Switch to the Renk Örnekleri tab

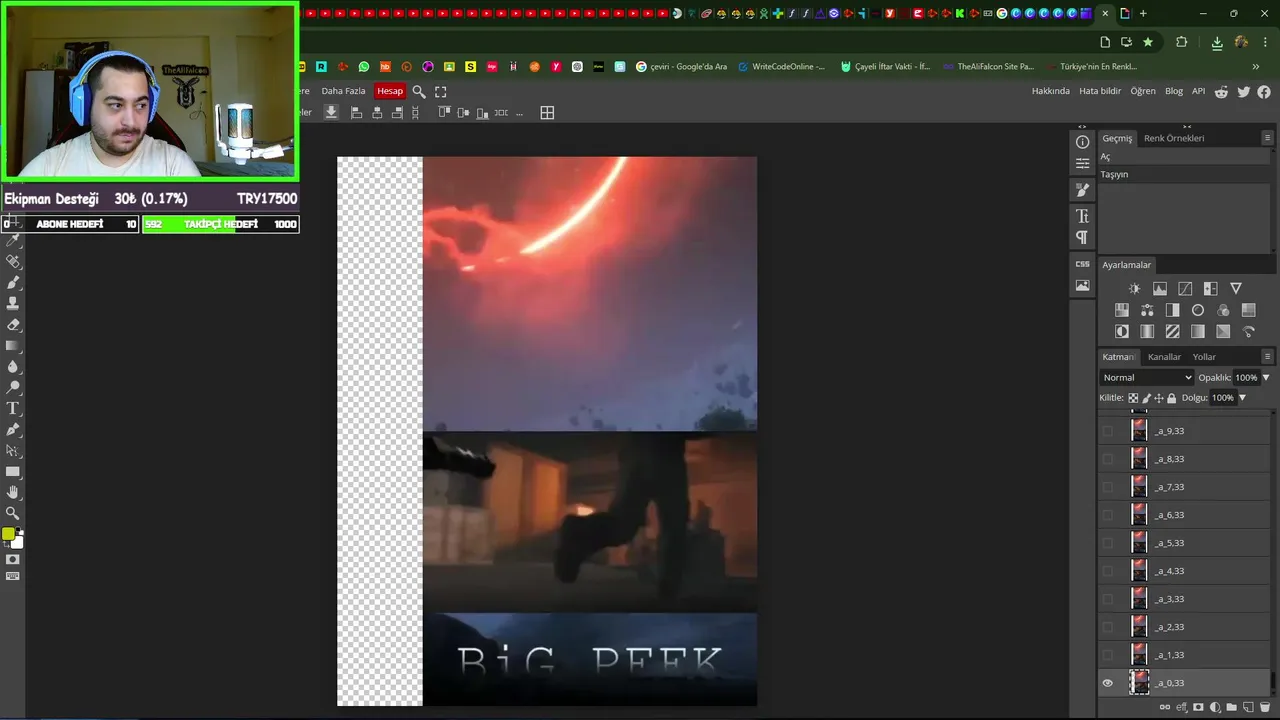coord(1174,138)
